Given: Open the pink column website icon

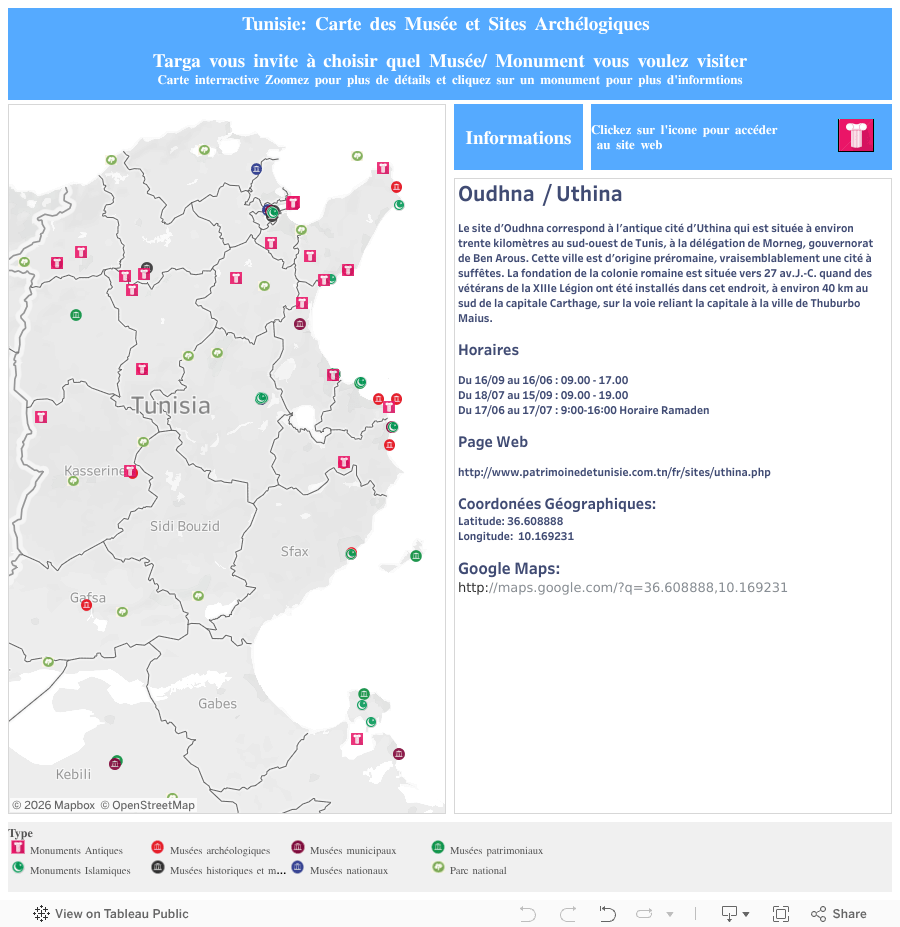Looking at the screenshot, I should point(856,135).
